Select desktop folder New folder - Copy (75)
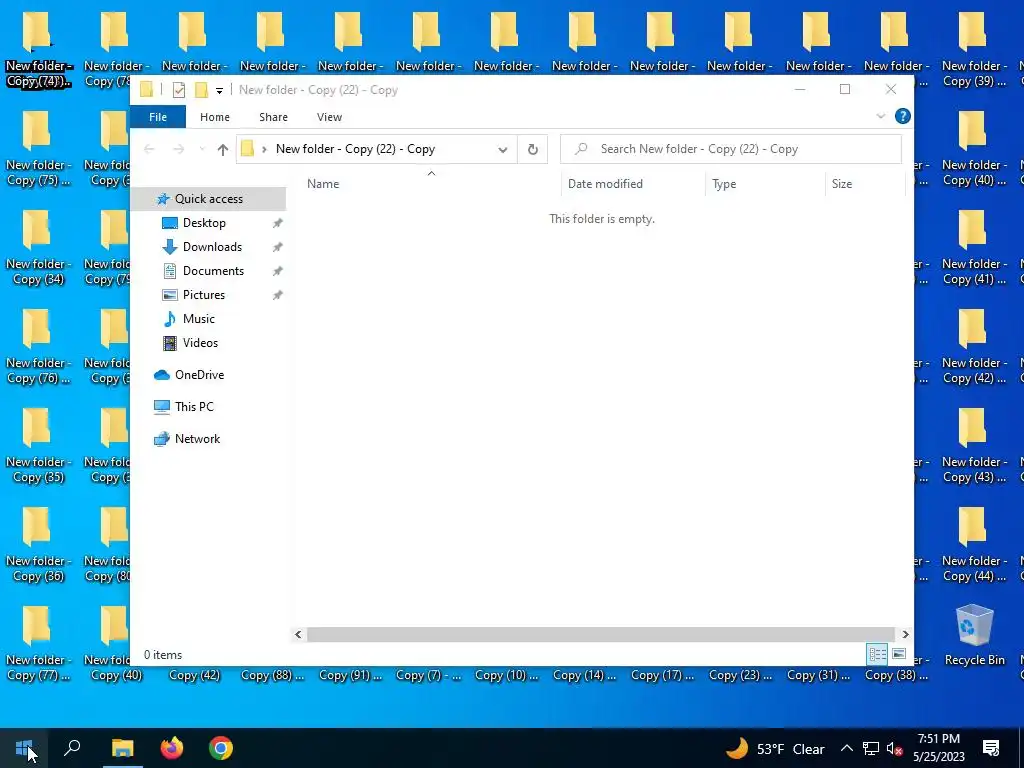The image size is (1024, 768). [x=37, y=148]
